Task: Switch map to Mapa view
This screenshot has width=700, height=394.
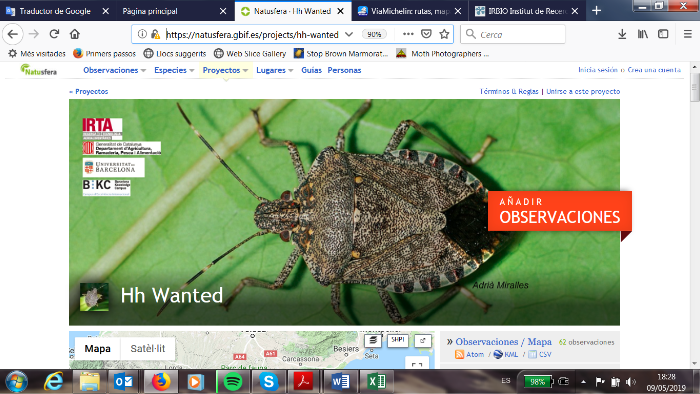Action: (97, 348)
